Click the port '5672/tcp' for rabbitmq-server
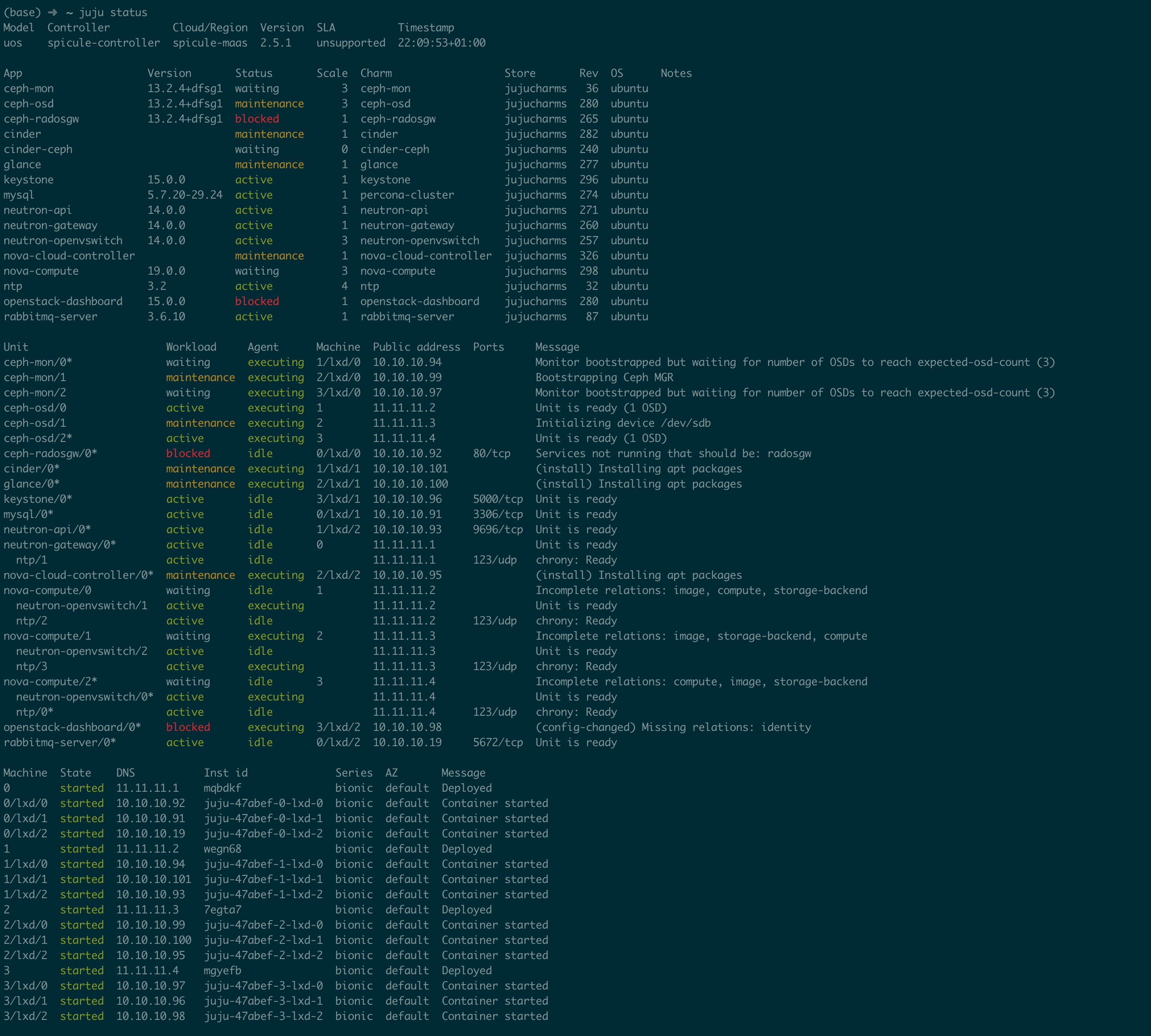1151x1036 pixels. pyautogui.click(x=498, y=742)
